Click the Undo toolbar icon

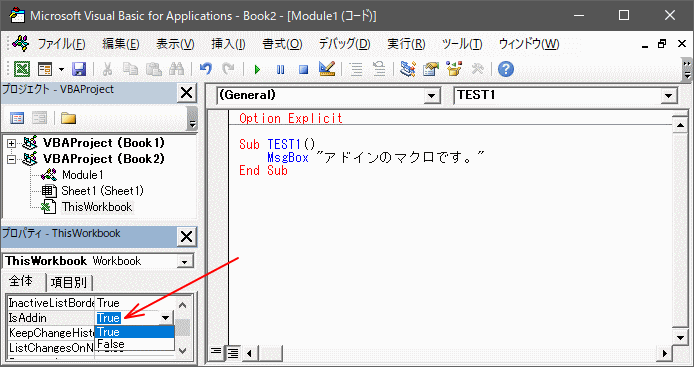[205, 69]
